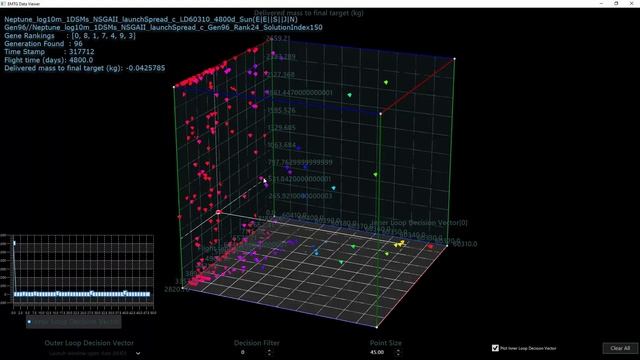Viewport: 640px width, 360px height.
Task: Decrease the Decision Filter value with down arrow
Action: (269, 354)
